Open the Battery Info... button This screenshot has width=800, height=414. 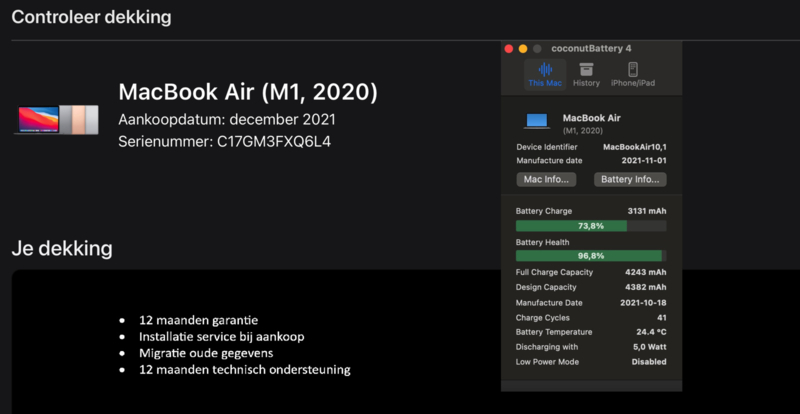(630, 180)
